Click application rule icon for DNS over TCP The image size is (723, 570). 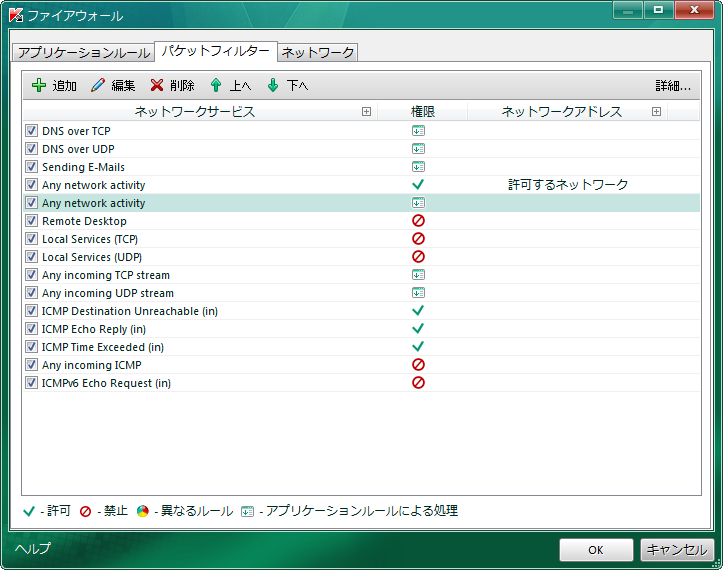point(418,131)
